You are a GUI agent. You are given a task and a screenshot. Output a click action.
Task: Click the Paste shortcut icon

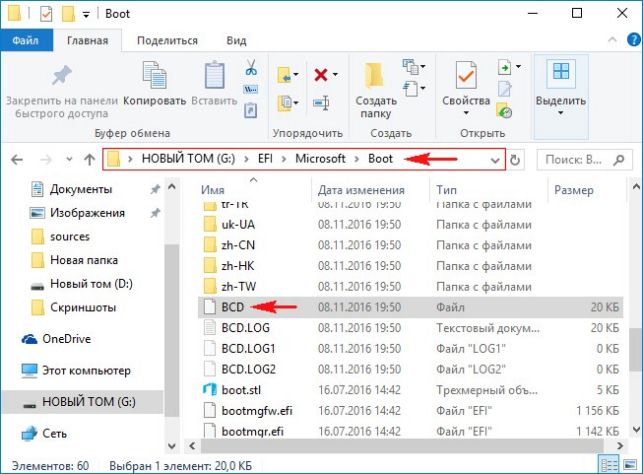(251, 110)
